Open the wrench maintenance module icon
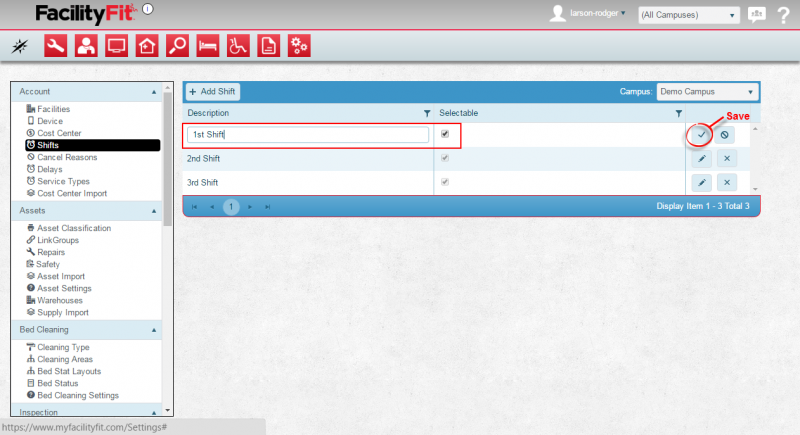 coord(55,46)
